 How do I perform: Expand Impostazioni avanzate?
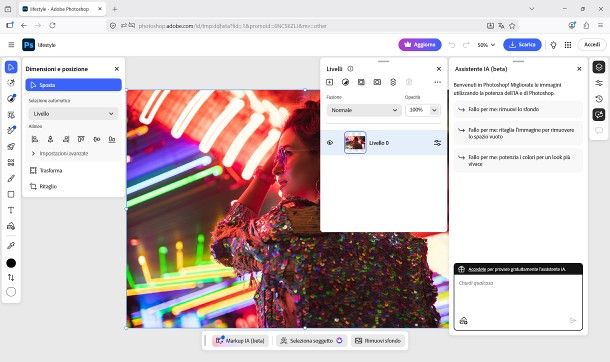[x=60, y=154]
